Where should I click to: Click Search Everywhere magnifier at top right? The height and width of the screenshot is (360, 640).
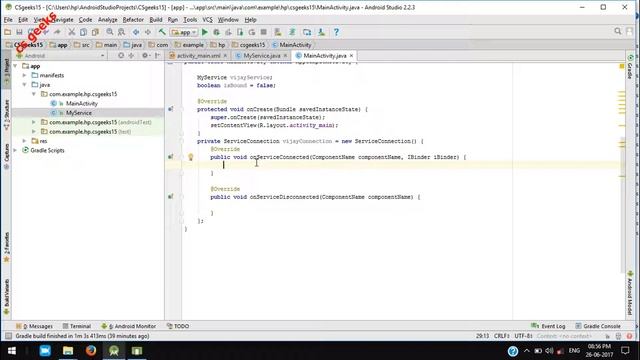coord(618,31)
